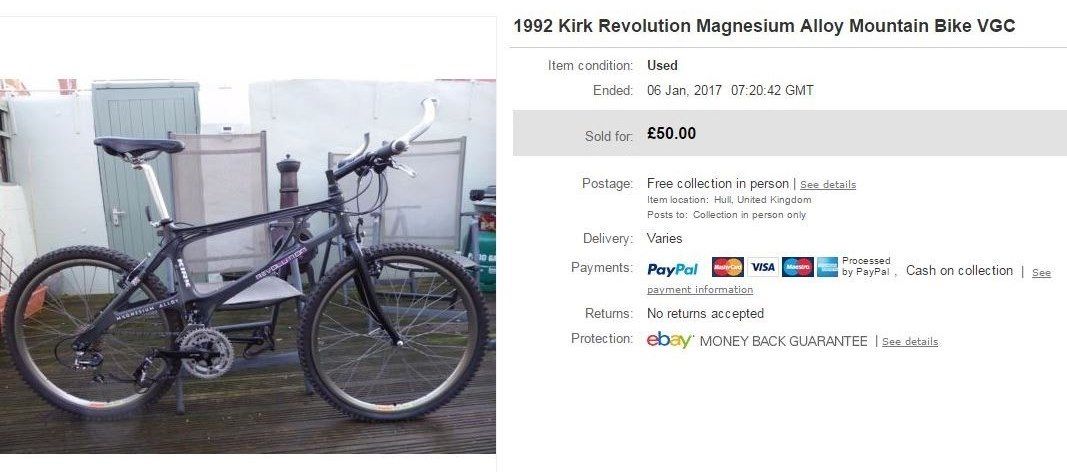This screenshot has height=472, width=1067.
Task: Click the PayPal logo in Payments
Action: point(672,270)
